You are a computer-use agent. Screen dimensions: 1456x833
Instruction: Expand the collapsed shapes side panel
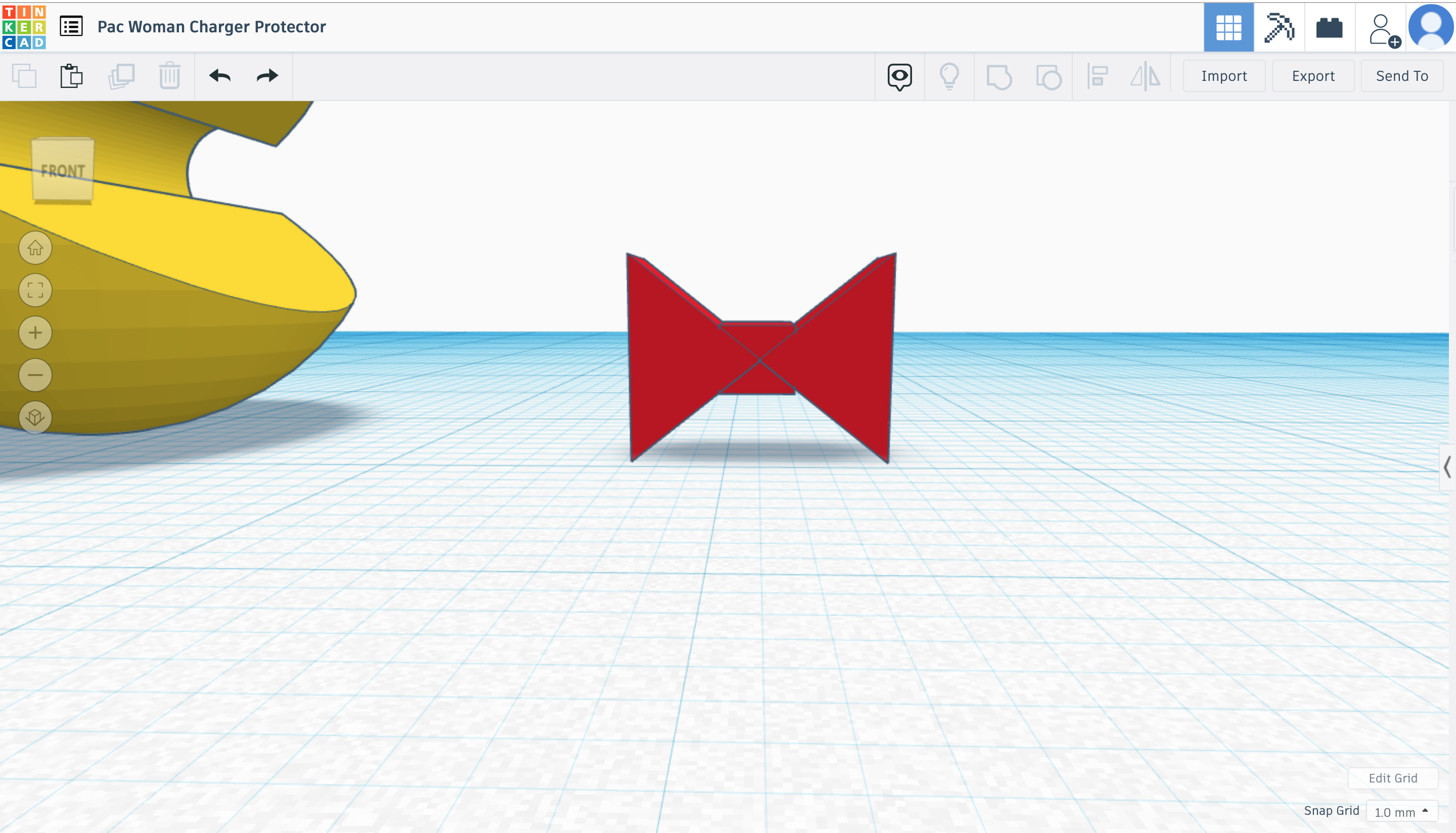(x=1447, y=467)
